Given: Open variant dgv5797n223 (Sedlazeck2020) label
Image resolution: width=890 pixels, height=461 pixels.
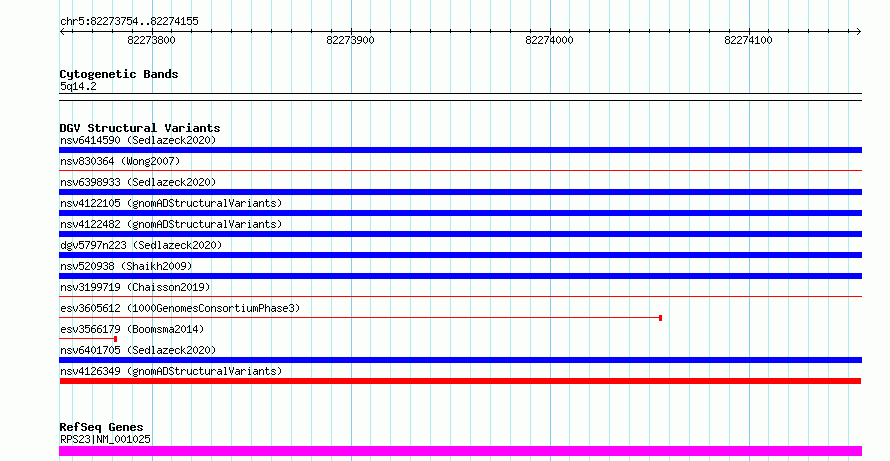Looking at the screenshot, I should point(141,245).
